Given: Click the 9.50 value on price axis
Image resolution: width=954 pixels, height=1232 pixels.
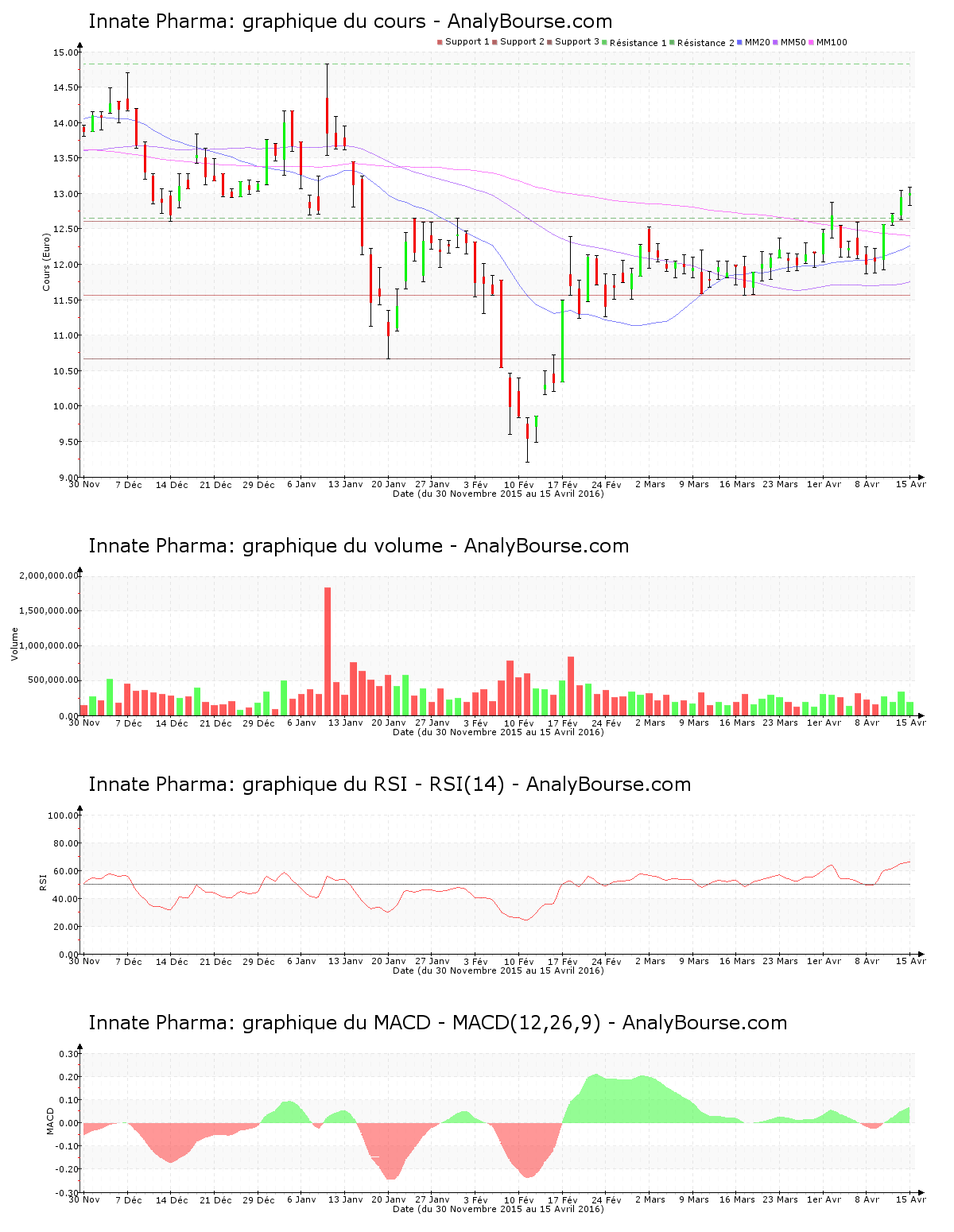Looking at the screenshot, I should pyautogui.click(x=68, y=442).
